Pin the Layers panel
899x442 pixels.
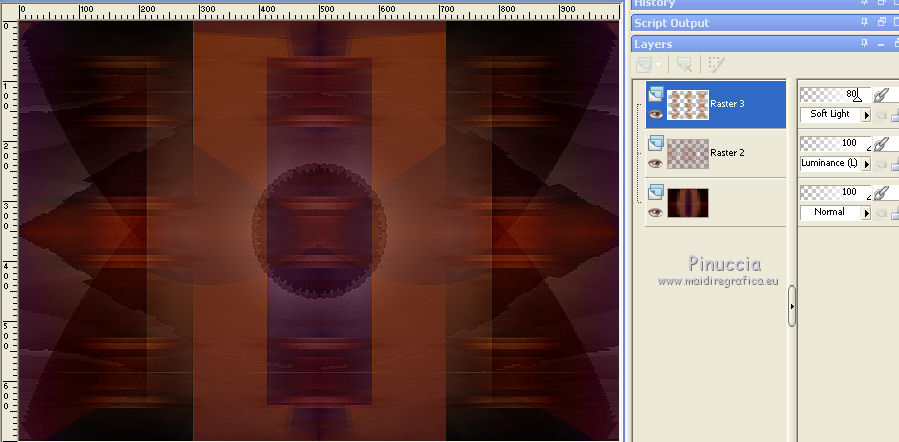865,43
